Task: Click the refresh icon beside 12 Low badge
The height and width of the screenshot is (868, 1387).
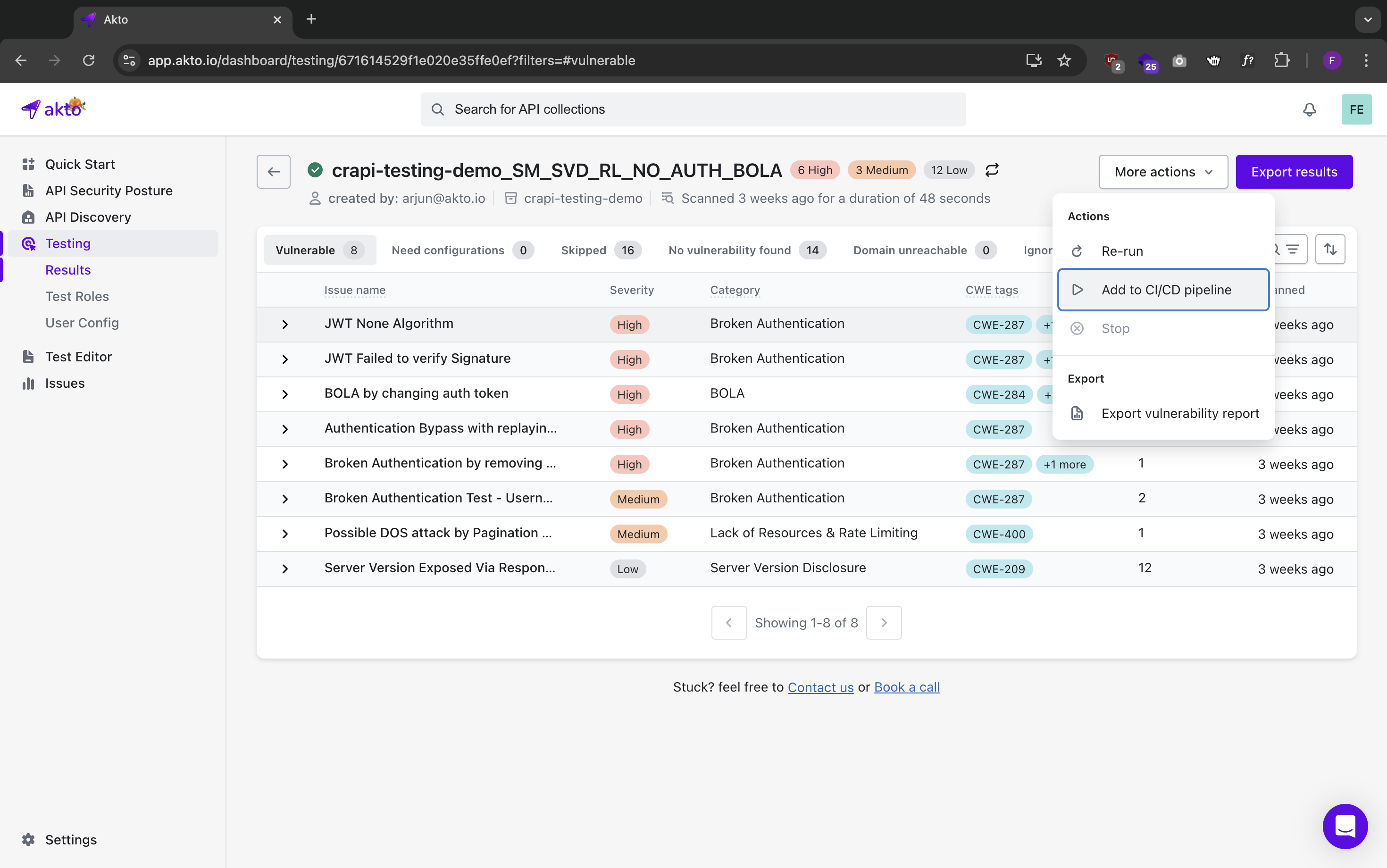Action: (x=992, y=170)
